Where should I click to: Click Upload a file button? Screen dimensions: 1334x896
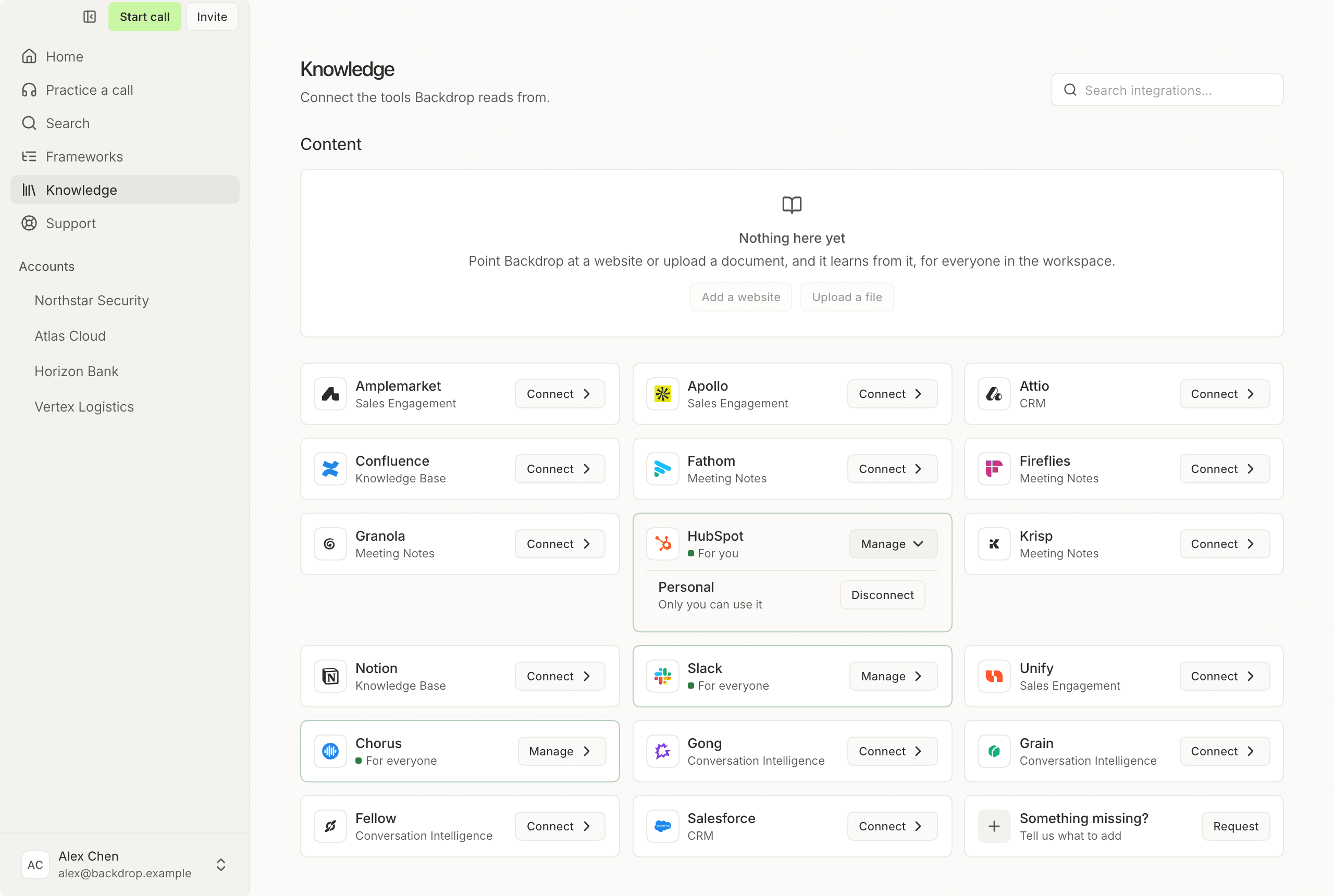pyautogui.click(x=846, y=296)
